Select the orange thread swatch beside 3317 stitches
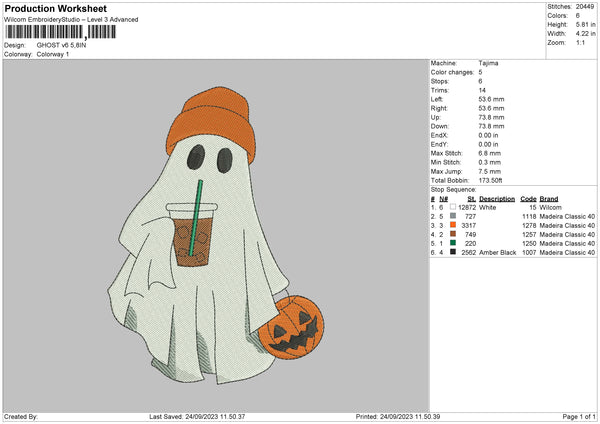 coord(453,225)
